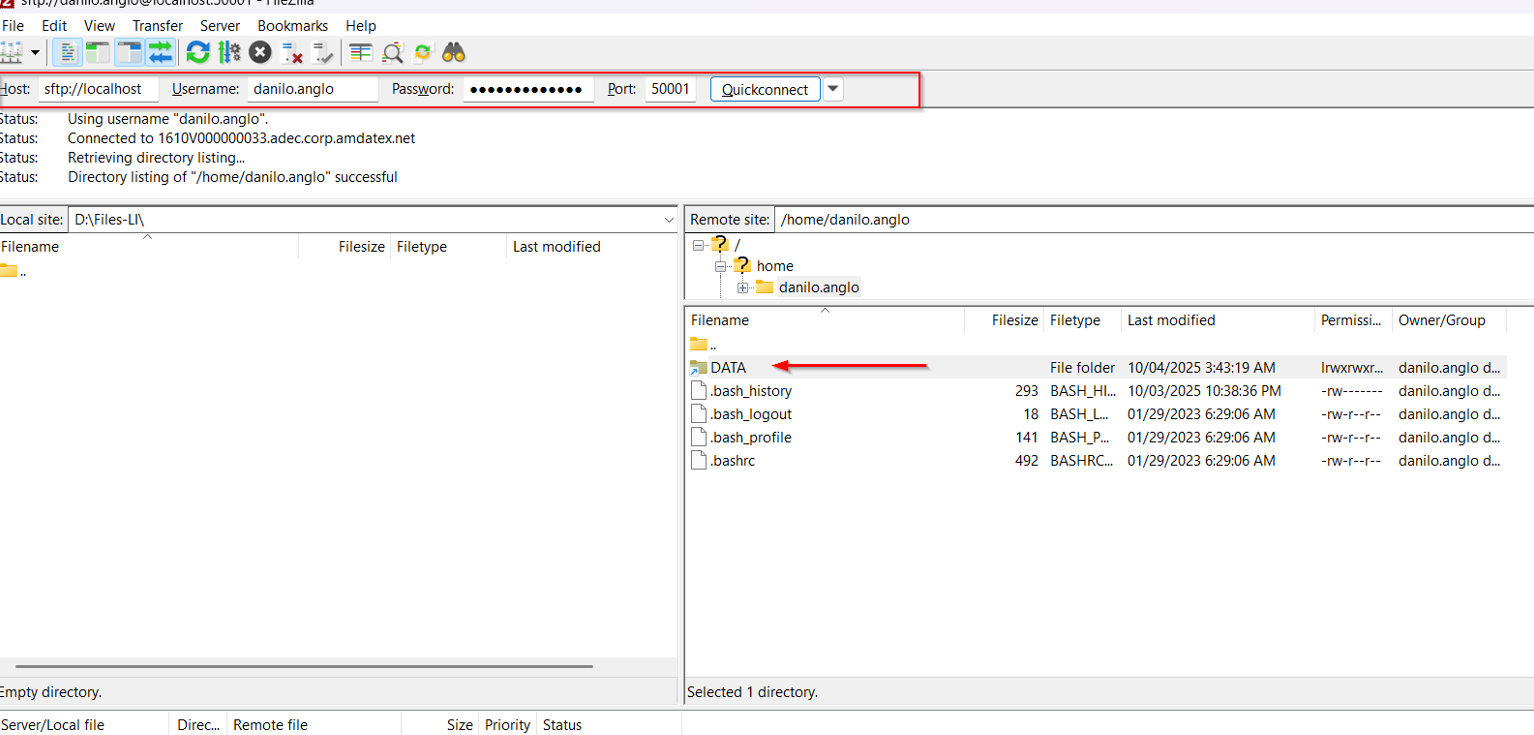Click the process queue toolbar icon
The image size is (1534, 735).
click(229, 52)
